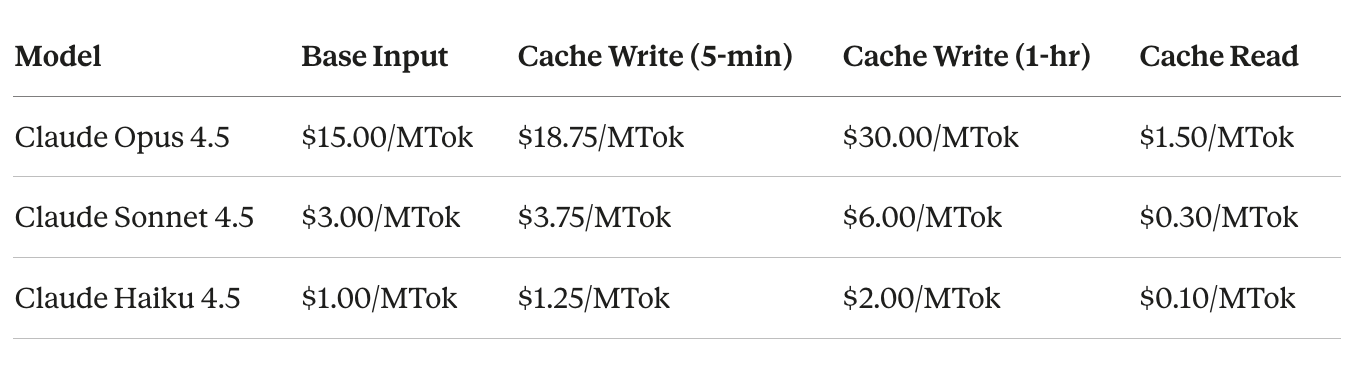Click the $30.00/MTok cache write cell

point(931,138)
